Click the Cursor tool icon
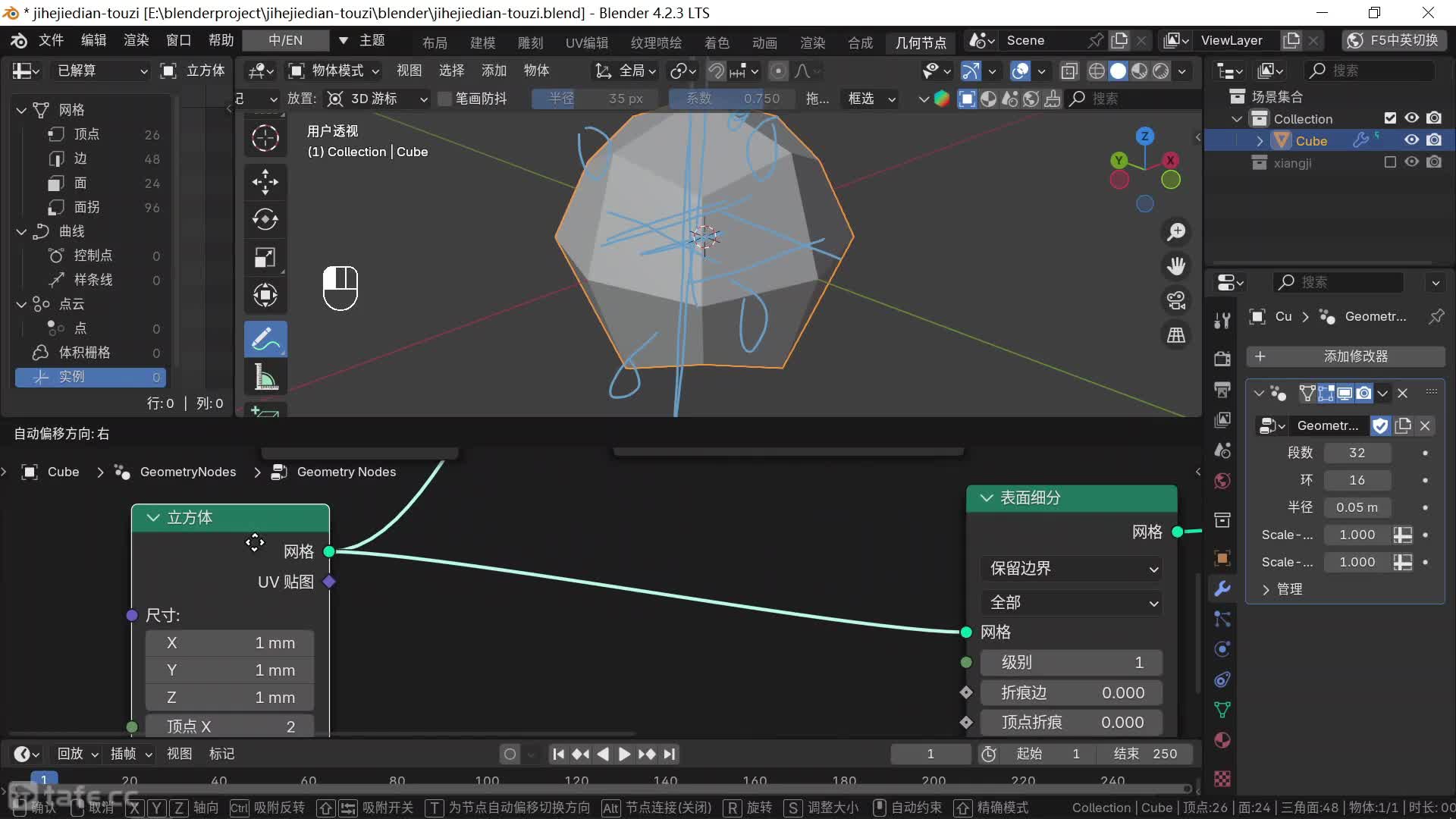 click(x=265, y=138)
